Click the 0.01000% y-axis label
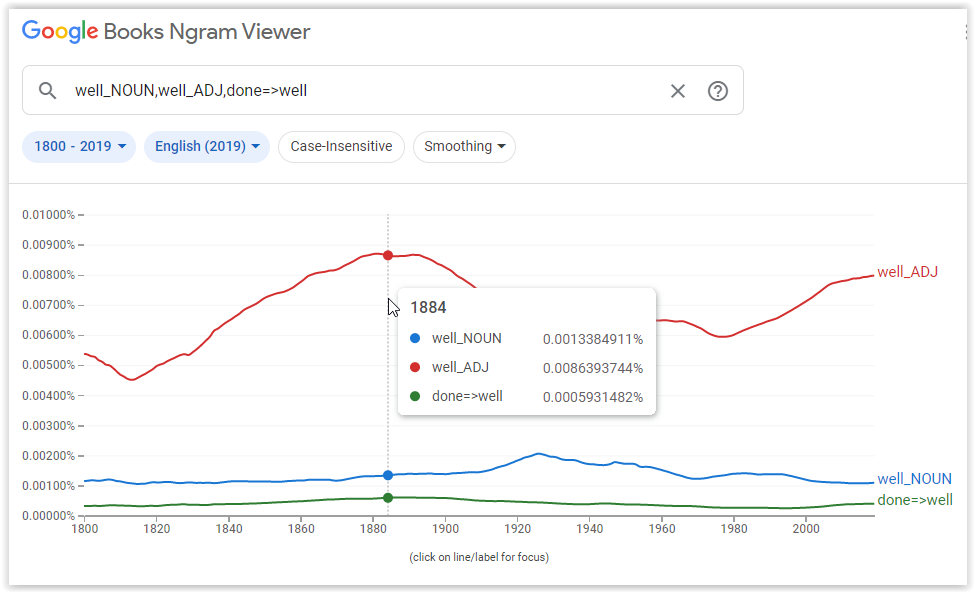Image resolution: width=975 pixels, height=593 pixels. tap(49, 215)
